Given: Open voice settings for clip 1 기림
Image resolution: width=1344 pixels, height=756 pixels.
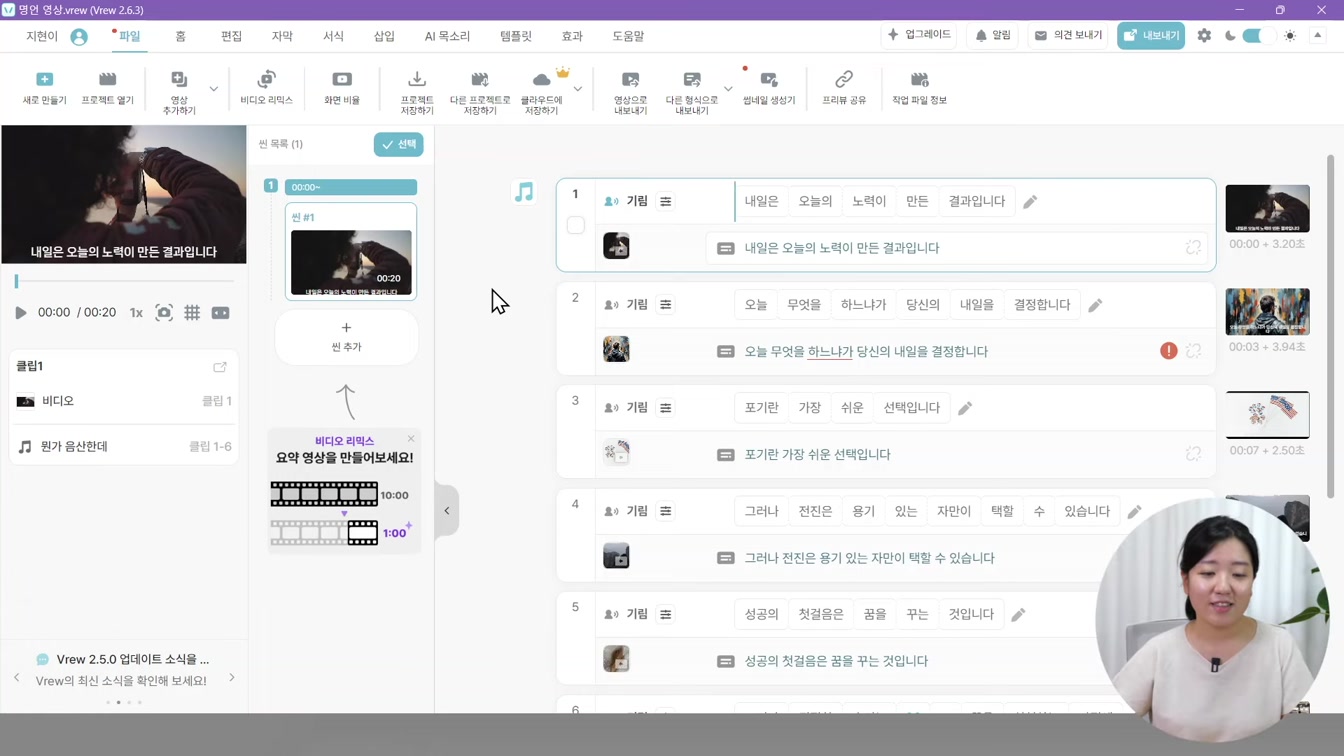Looking at the screenshot, I should pos(665,201).
